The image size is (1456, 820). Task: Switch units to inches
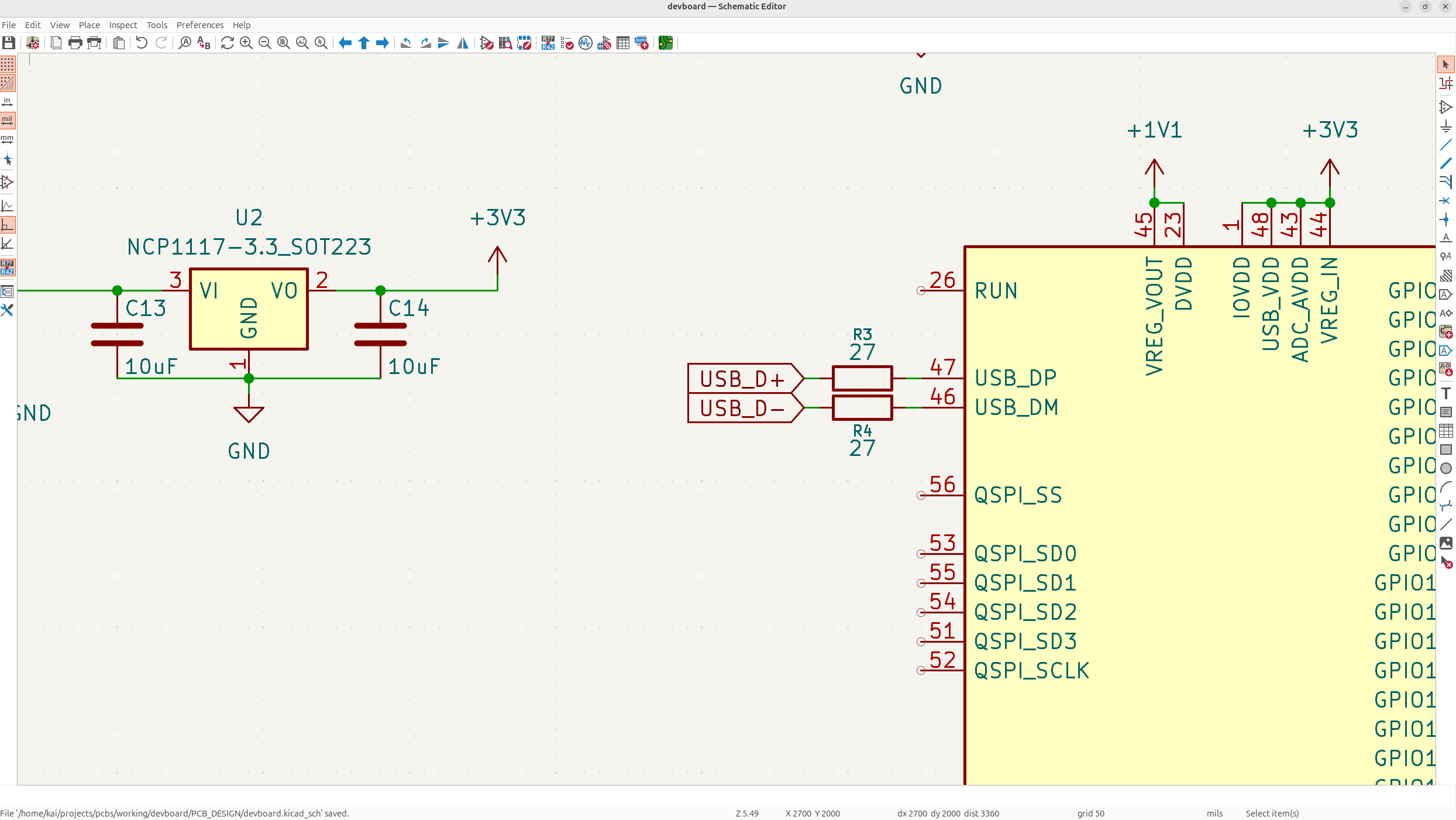[x=8, y=102]
